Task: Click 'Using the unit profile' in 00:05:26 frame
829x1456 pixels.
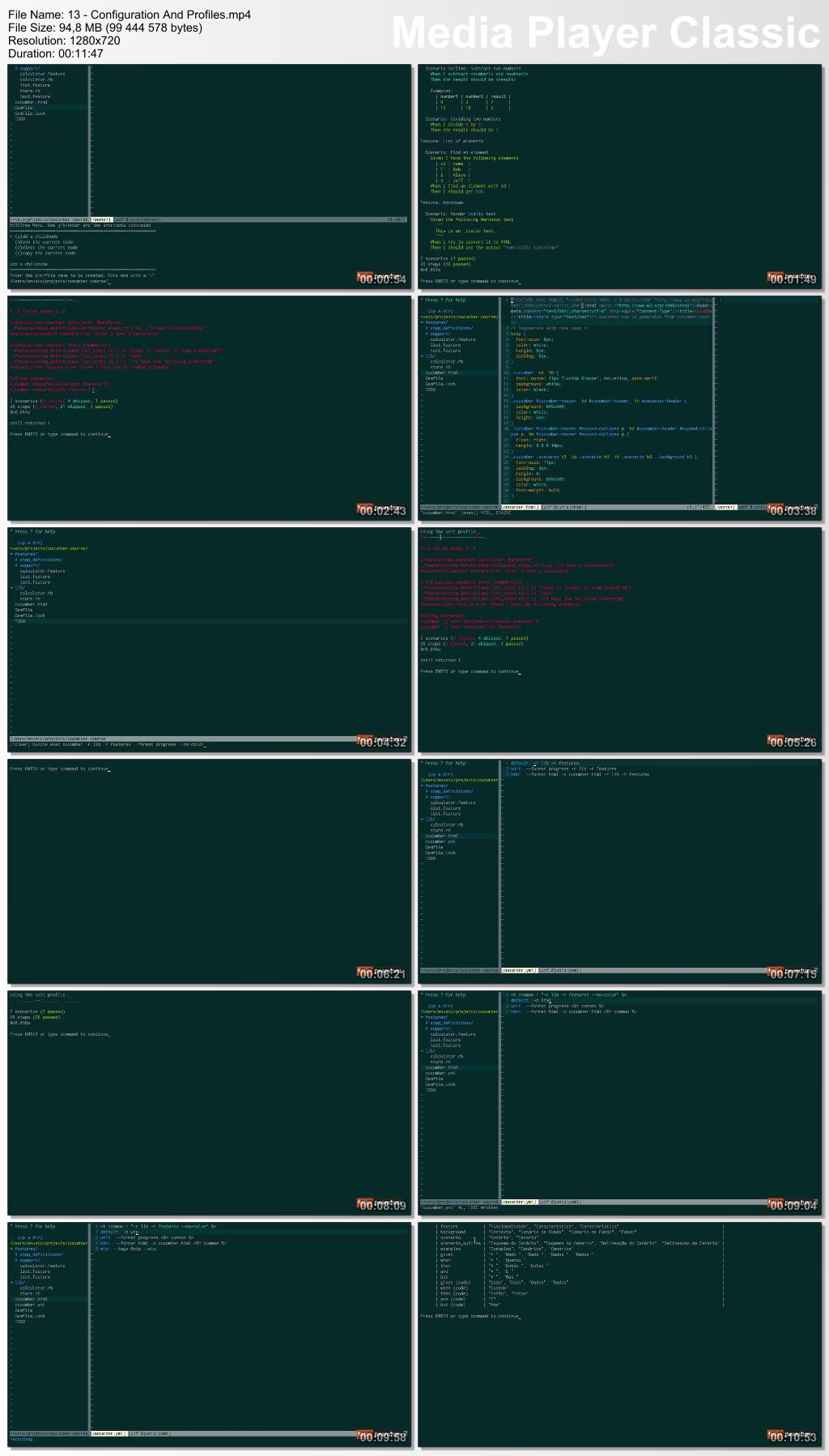Action: (x=450, y=532)
